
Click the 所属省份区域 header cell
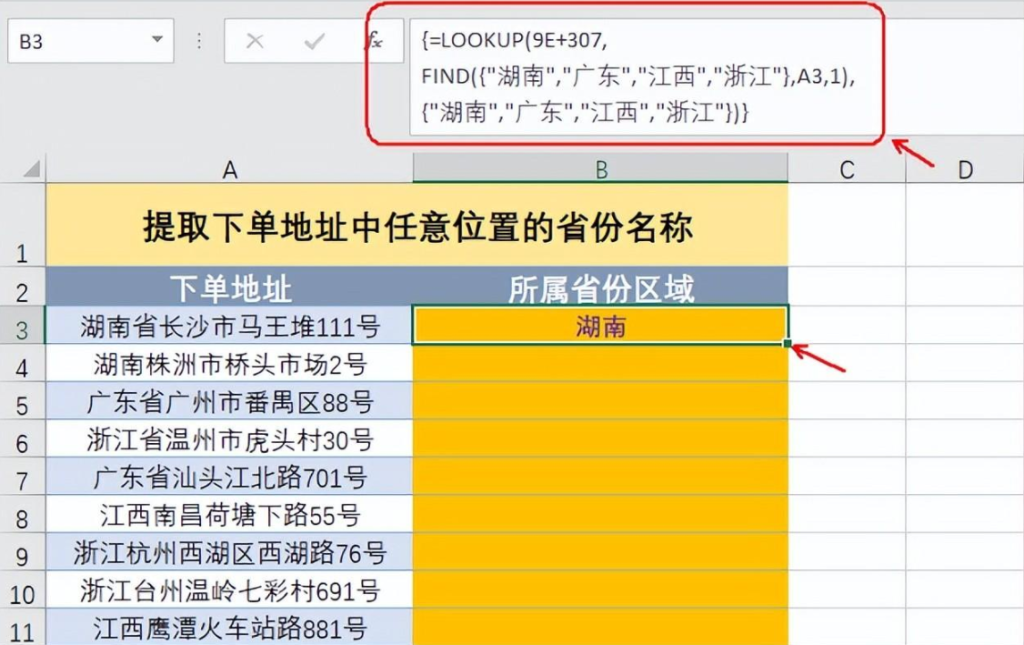[601, 287]
